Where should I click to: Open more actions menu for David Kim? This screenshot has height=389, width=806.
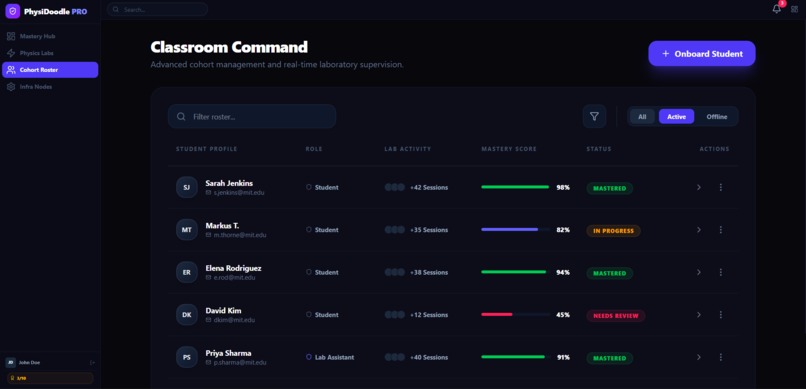[720, 314]
